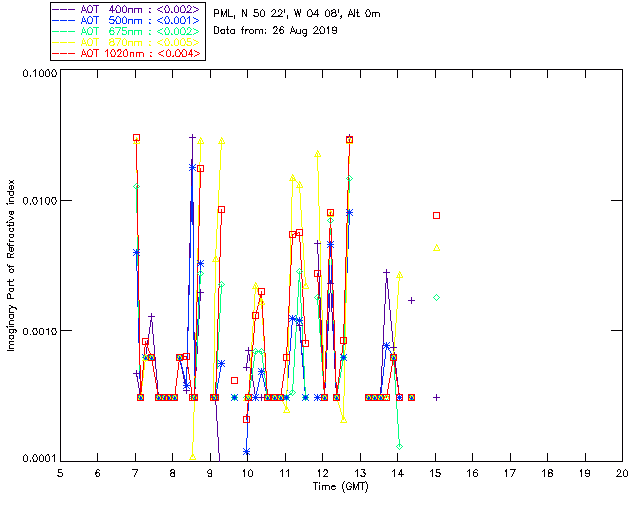Click the x-axis tick label 20
640x512 pixels.
pyautogui.click(x=622, y=473)
